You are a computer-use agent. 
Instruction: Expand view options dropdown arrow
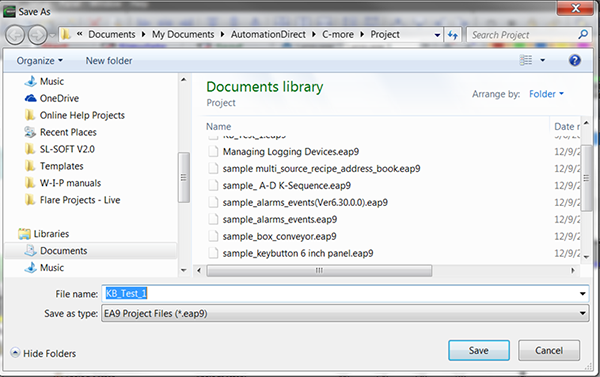click(542, 60)
